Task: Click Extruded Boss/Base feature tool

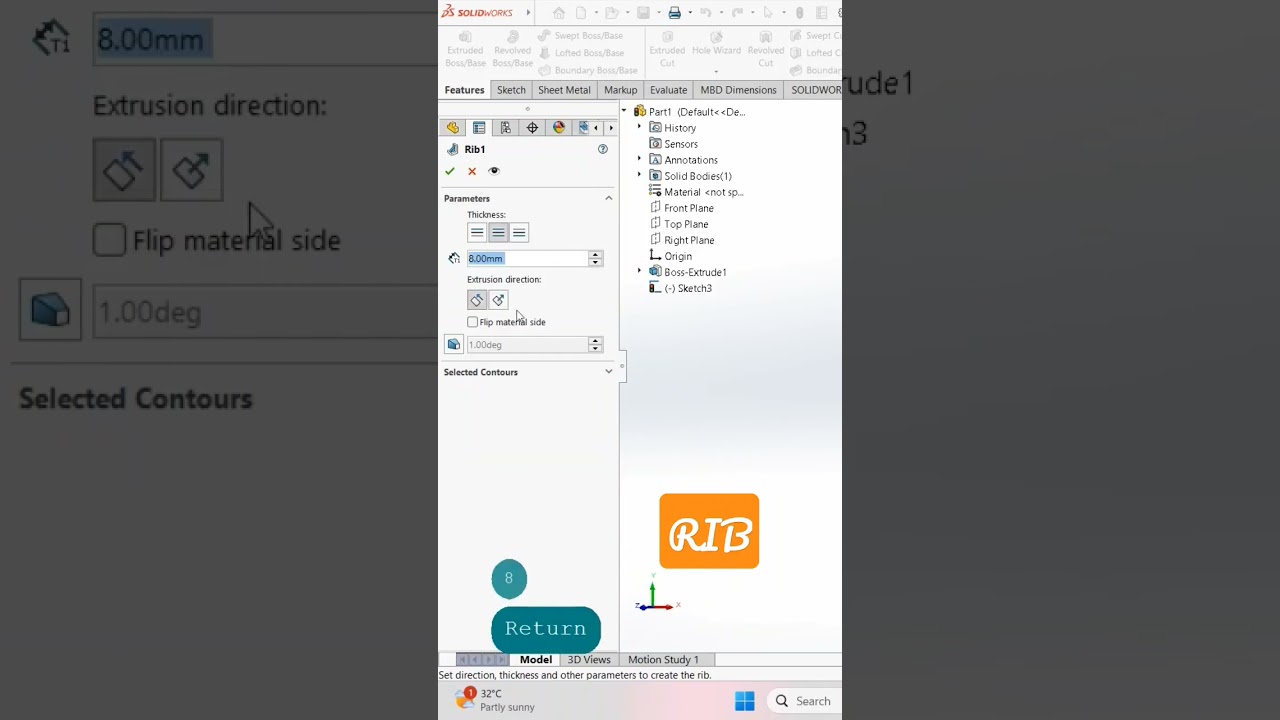Action: pos(465,50)
